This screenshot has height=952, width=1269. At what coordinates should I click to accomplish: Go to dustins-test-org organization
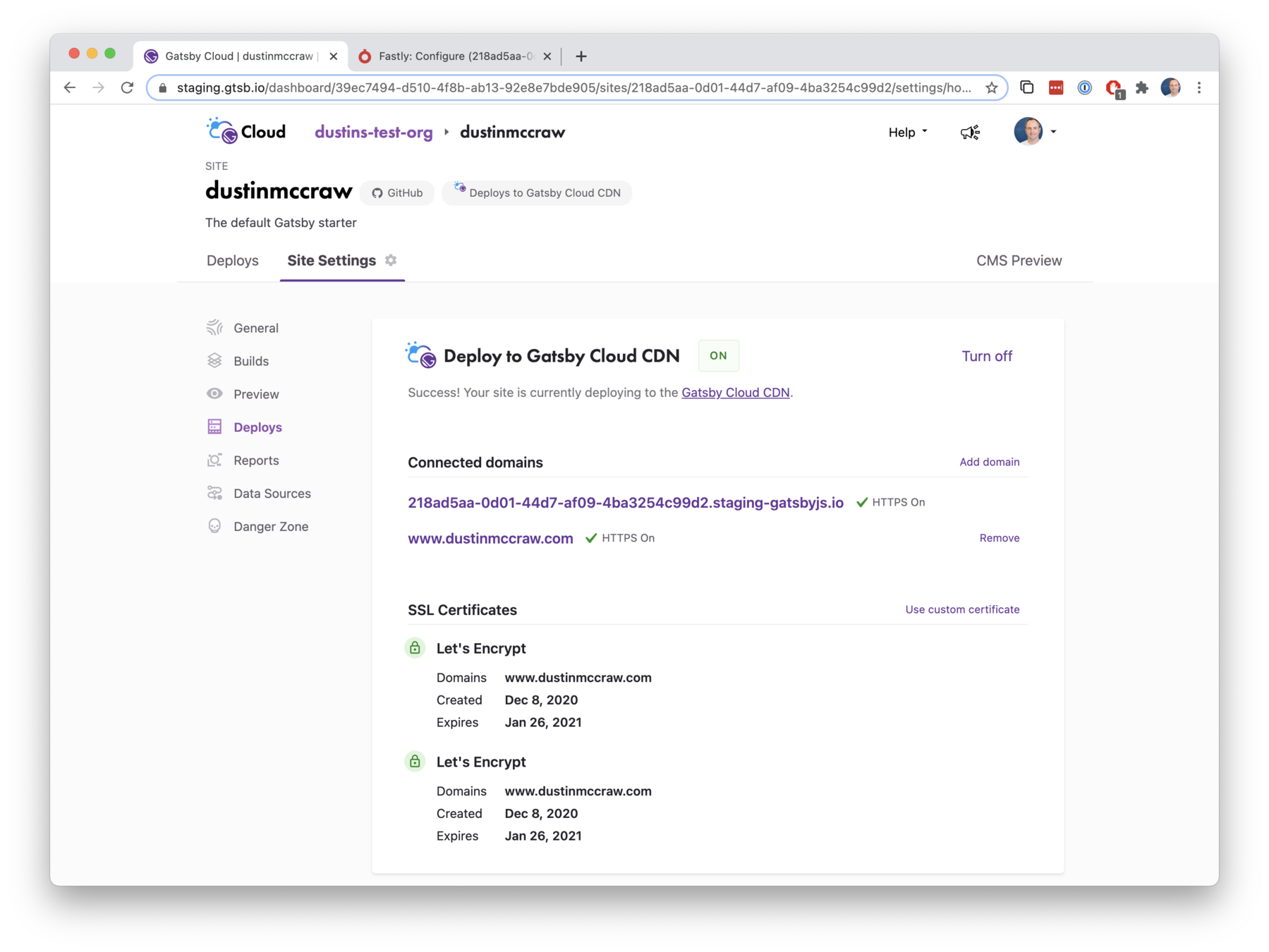373,132
